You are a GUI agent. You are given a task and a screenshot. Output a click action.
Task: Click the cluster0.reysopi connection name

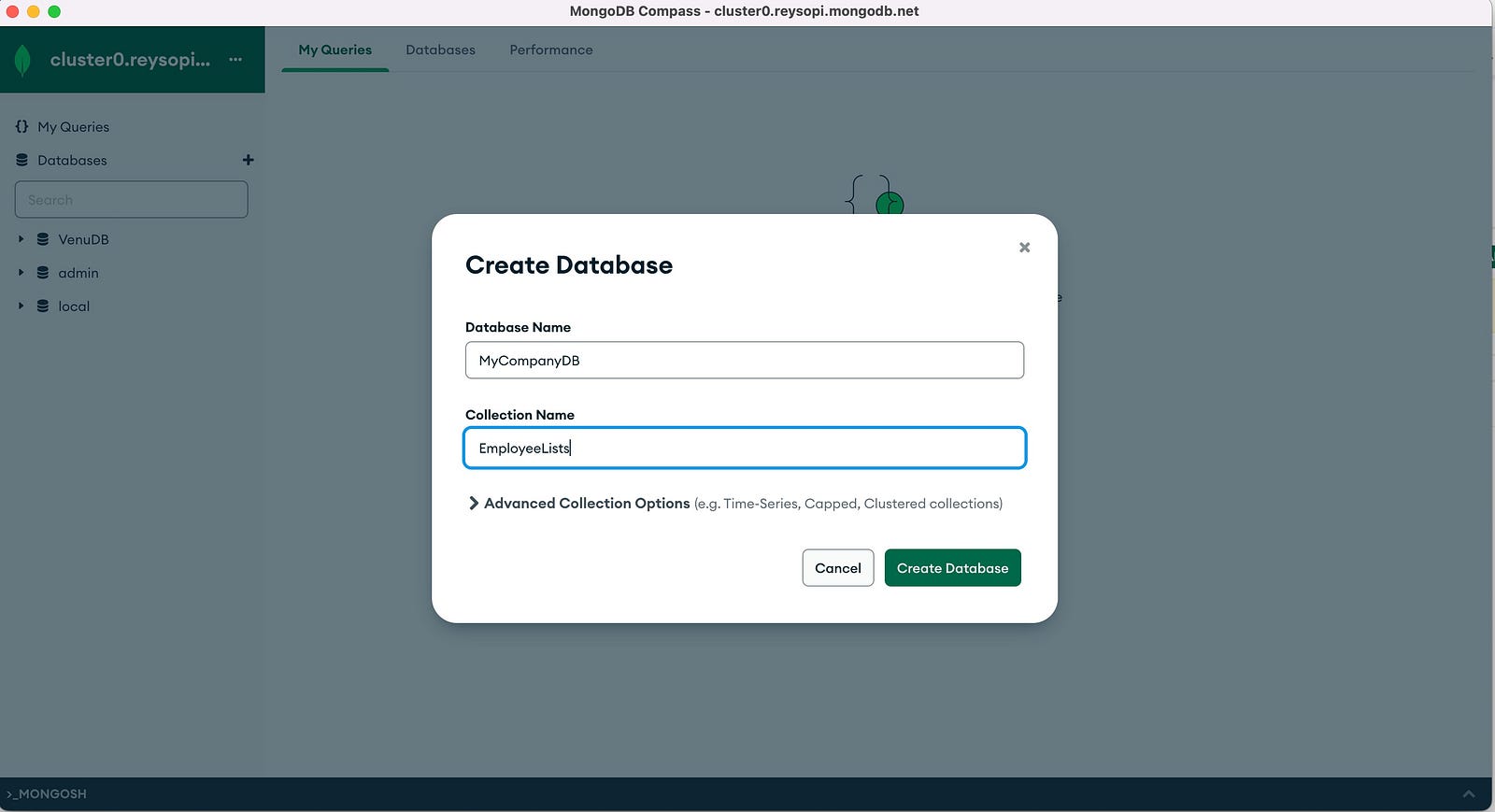point(130,60)
